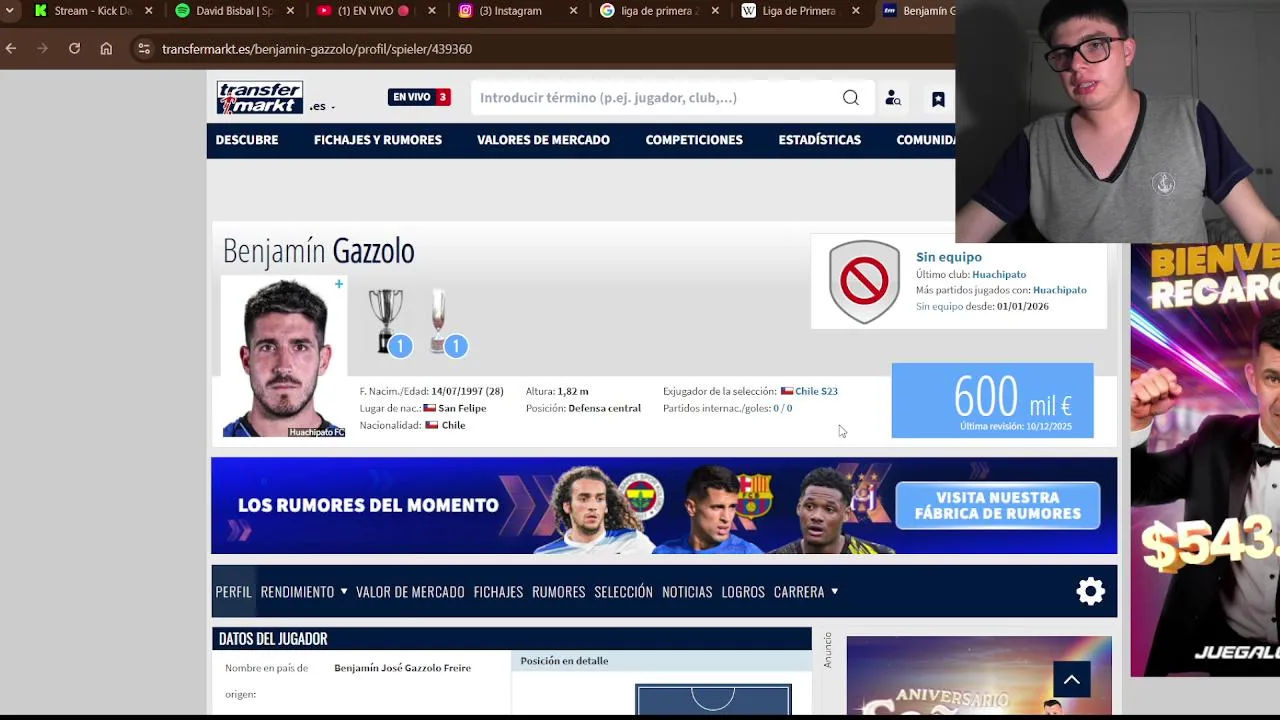Open the bookmark watchlist icon
This screenshot has height=720, width=1280.
click(938, 98)
